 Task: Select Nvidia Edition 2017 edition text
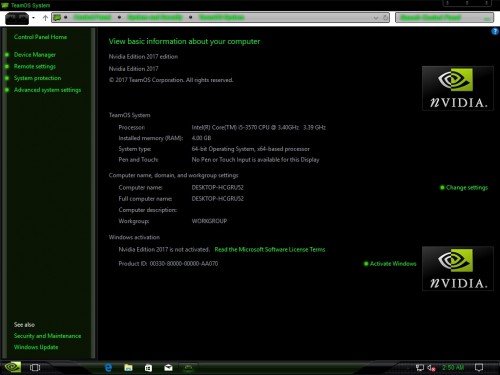point(143,57)
